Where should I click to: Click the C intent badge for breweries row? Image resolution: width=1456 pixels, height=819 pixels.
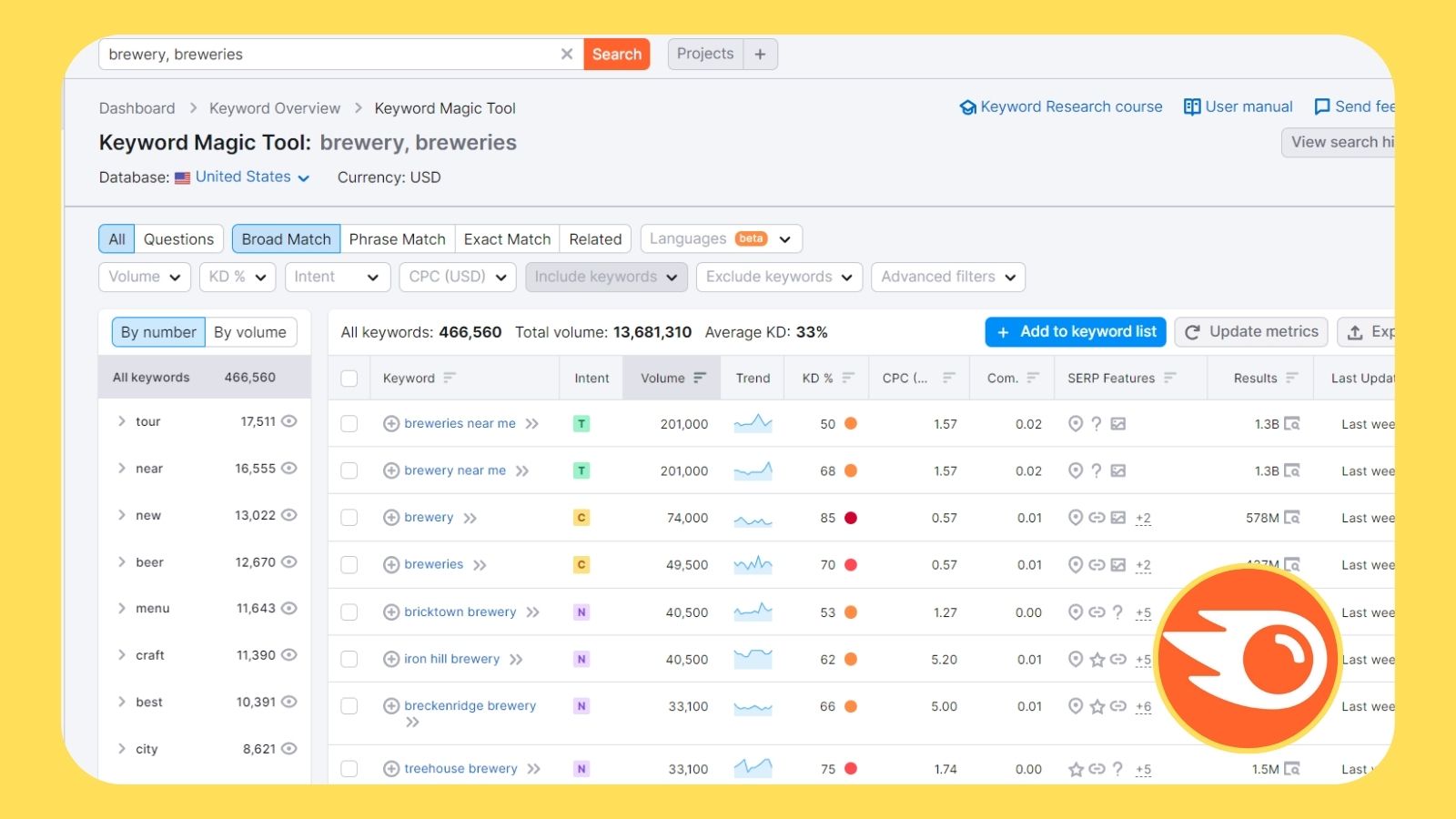(581, 565)
